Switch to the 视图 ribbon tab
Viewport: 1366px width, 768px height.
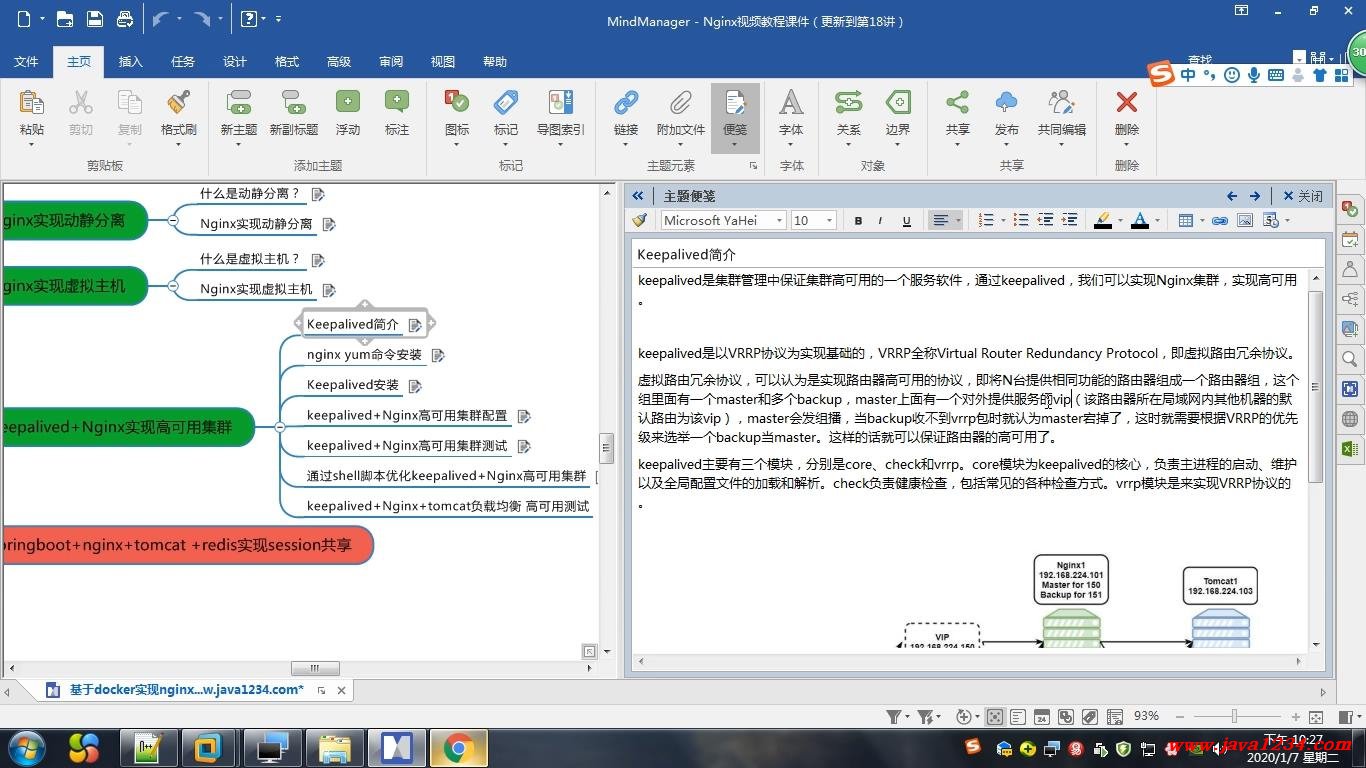coord(443,61)
